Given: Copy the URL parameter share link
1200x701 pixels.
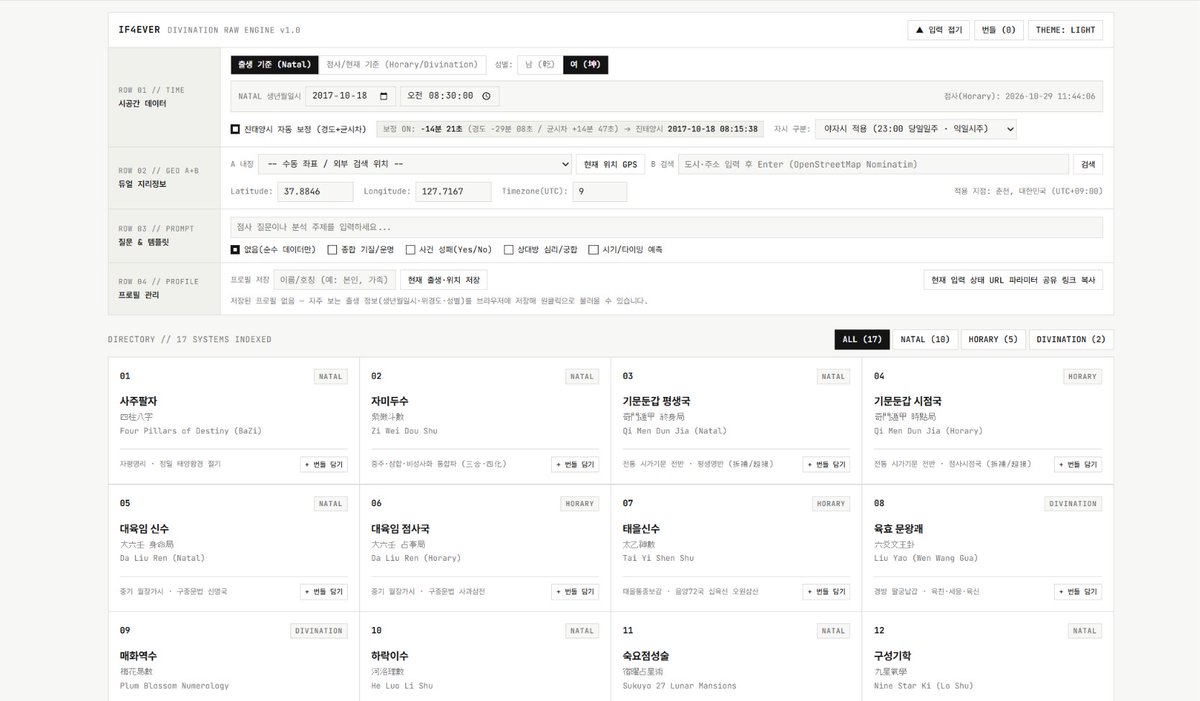Looking at the screenshot, I should point(1013,280).
